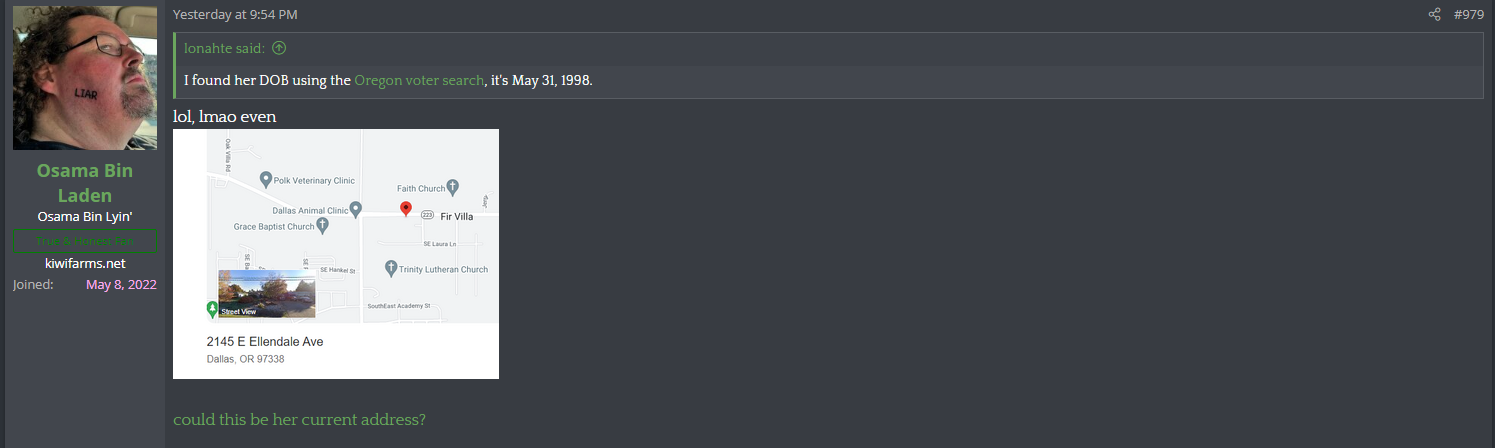
Task: Click the "kiwifarms.net" text under the username
Action: coord(85,263)
